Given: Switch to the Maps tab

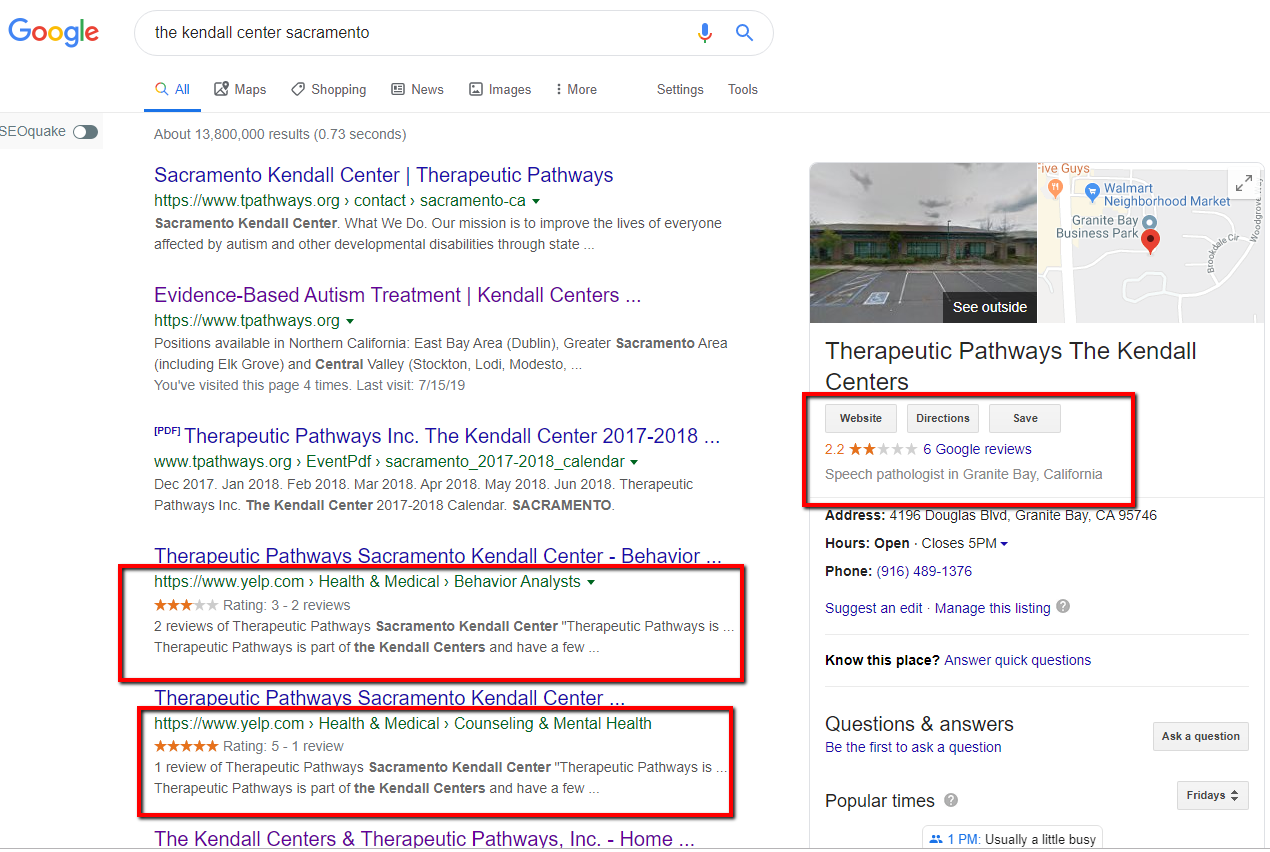Looking at the screenshot, I should pos(240,89).
